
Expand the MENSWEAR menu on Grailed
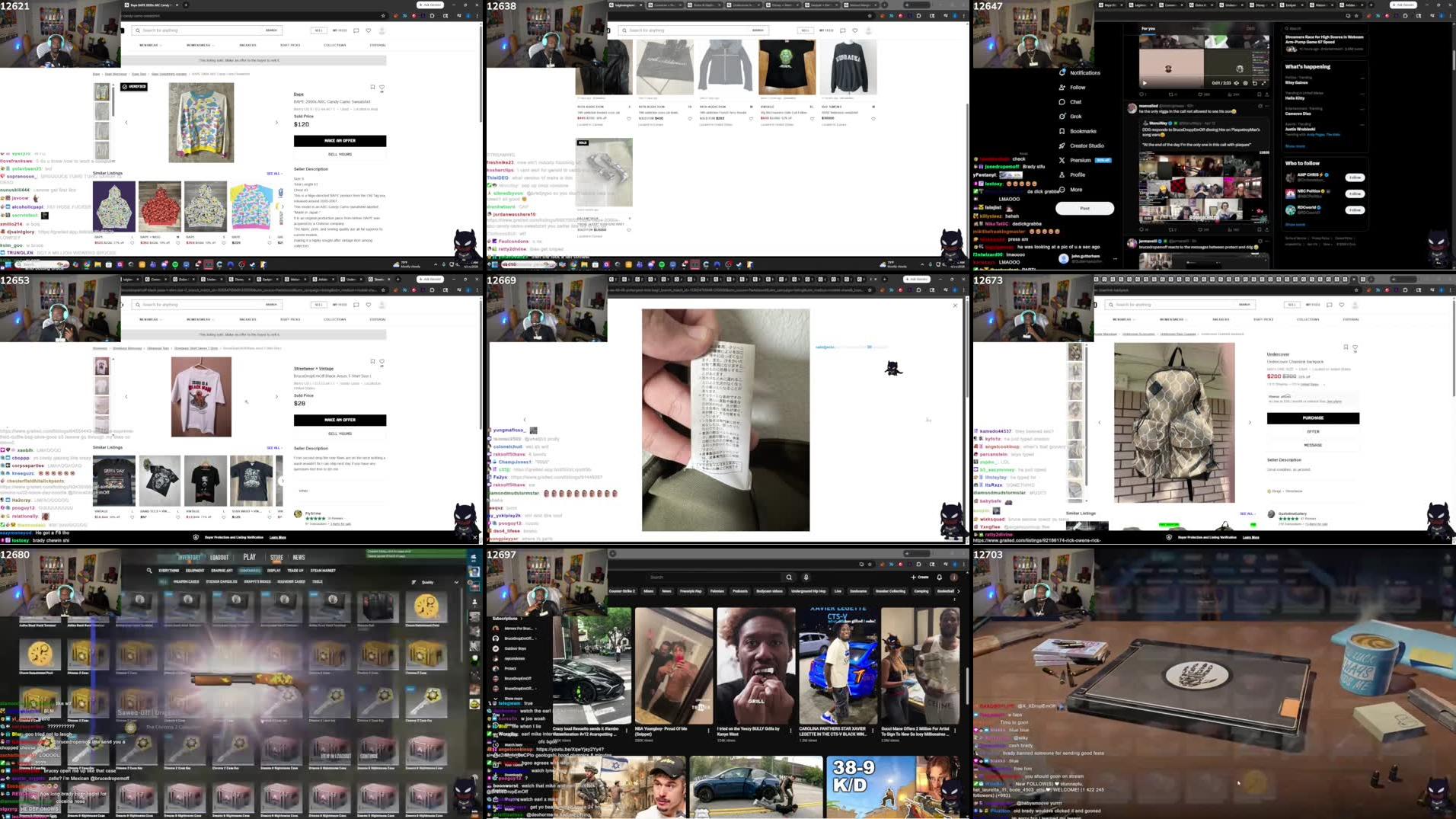149,44
